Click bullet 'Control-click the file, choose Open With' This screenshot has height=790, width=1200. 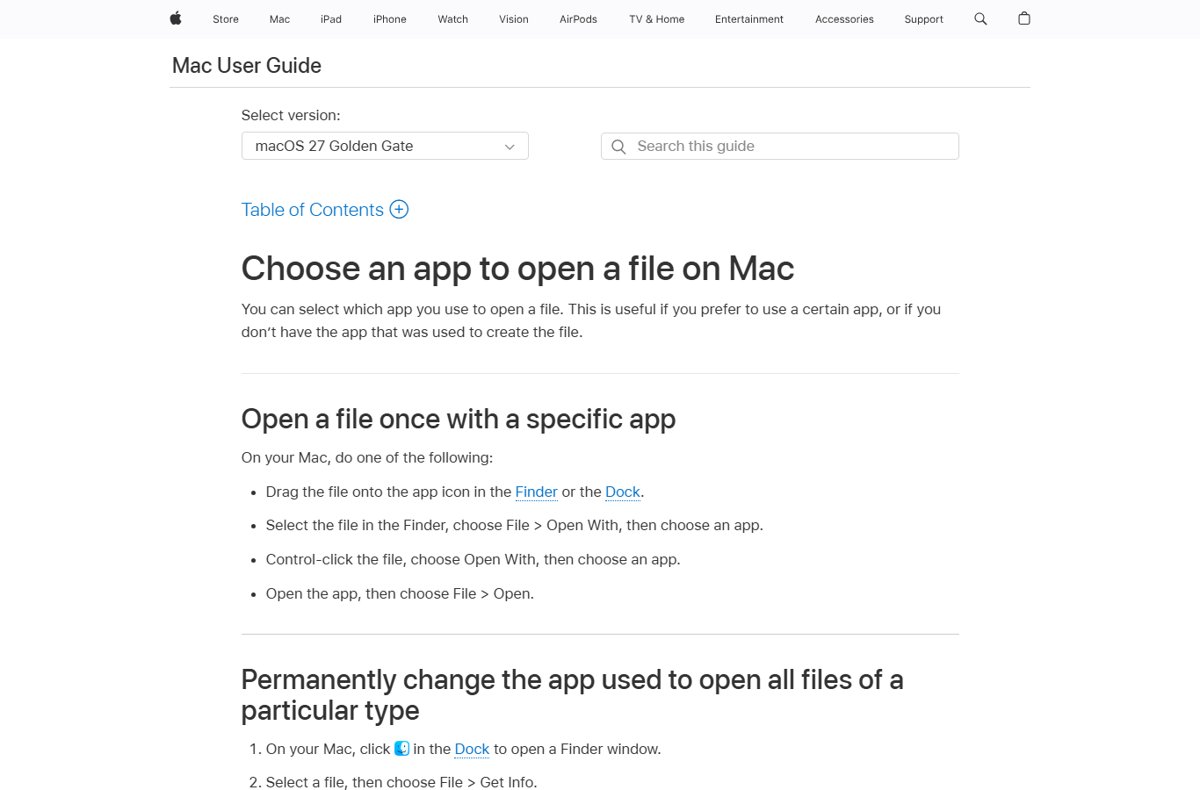coord(473,559)
